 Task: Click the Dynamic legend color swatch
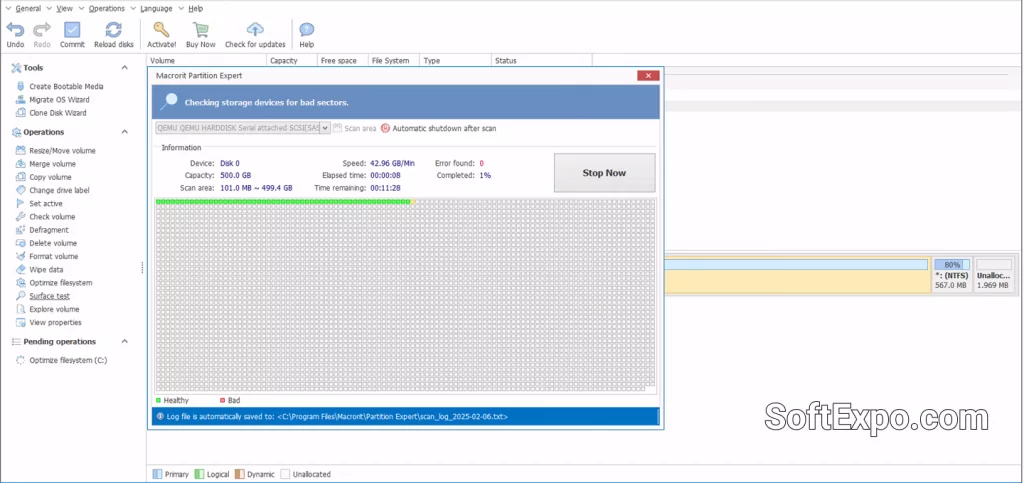pyautogui.click(x=240, y=475)
